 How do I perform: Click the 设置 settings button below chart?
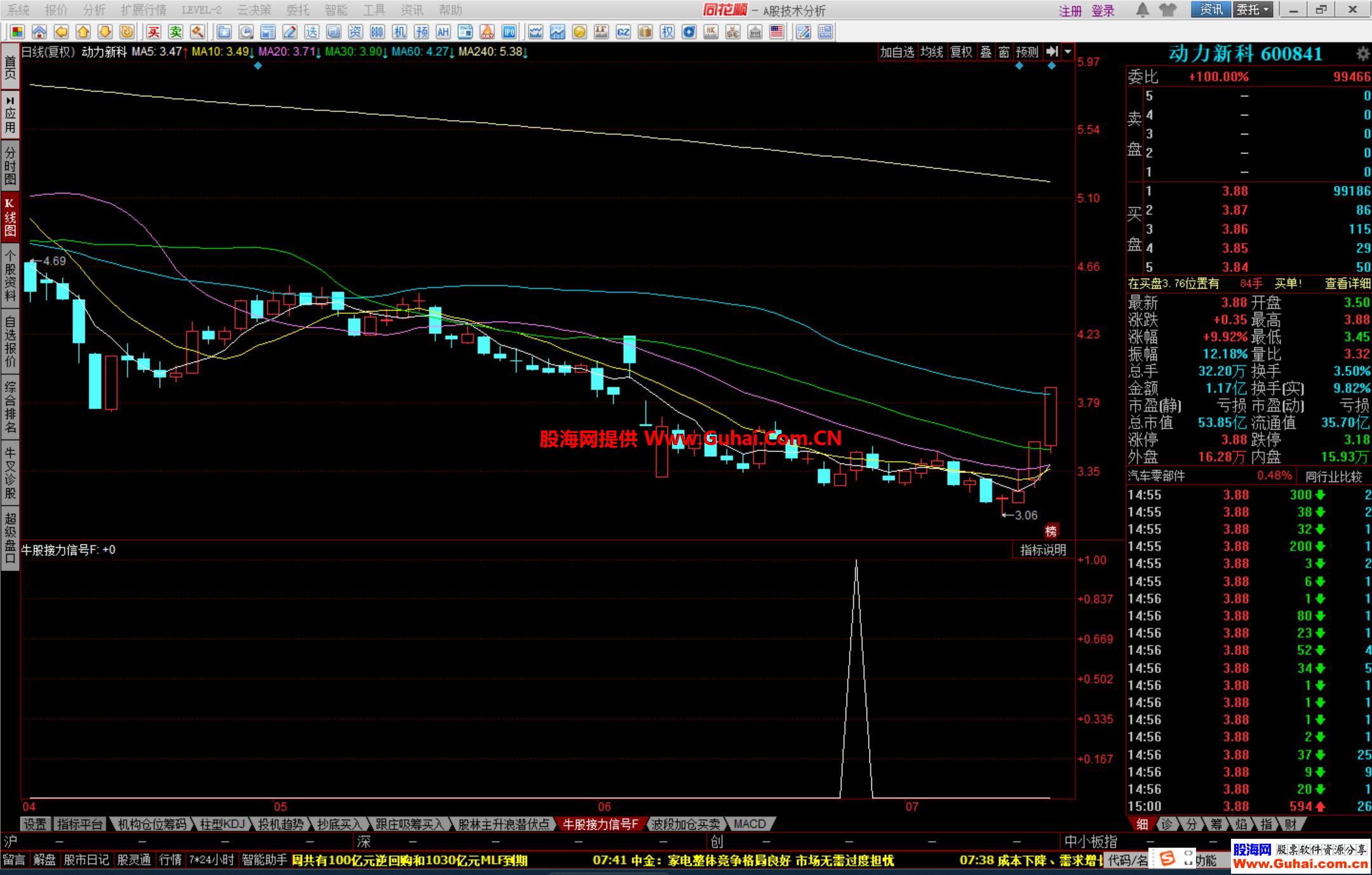36,824
